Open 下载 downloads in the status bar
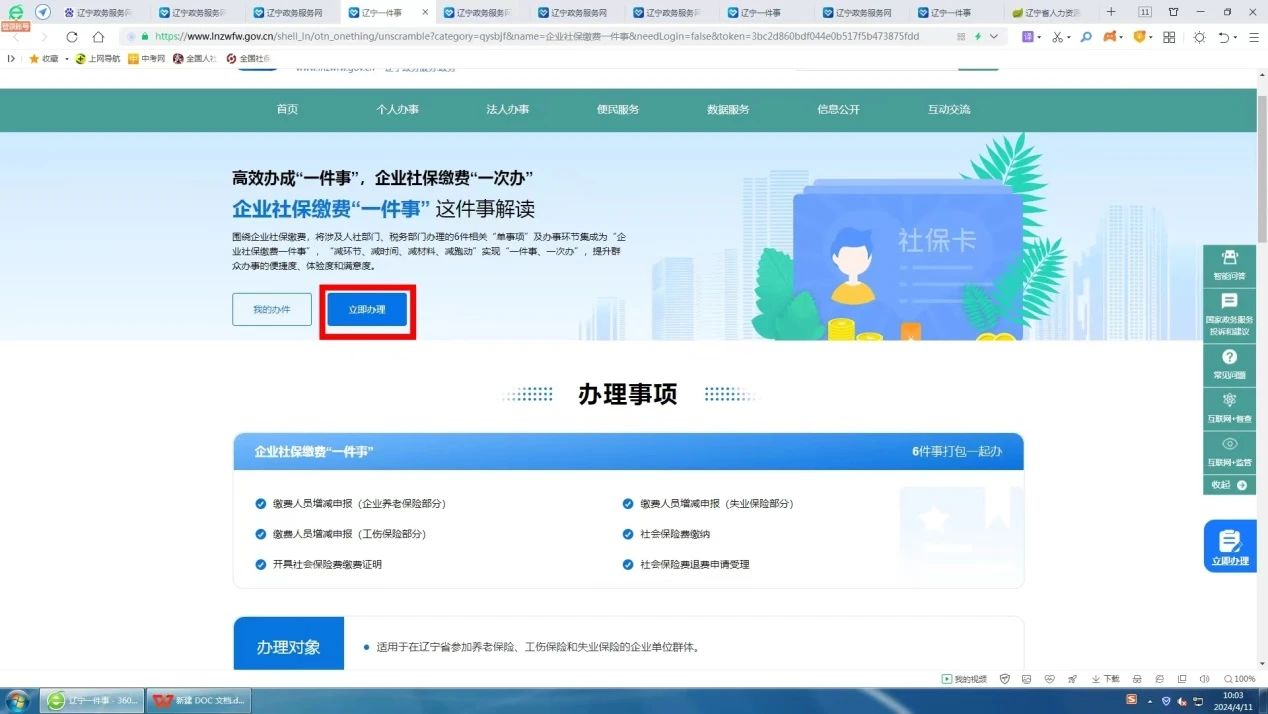 click(1105, 679)
